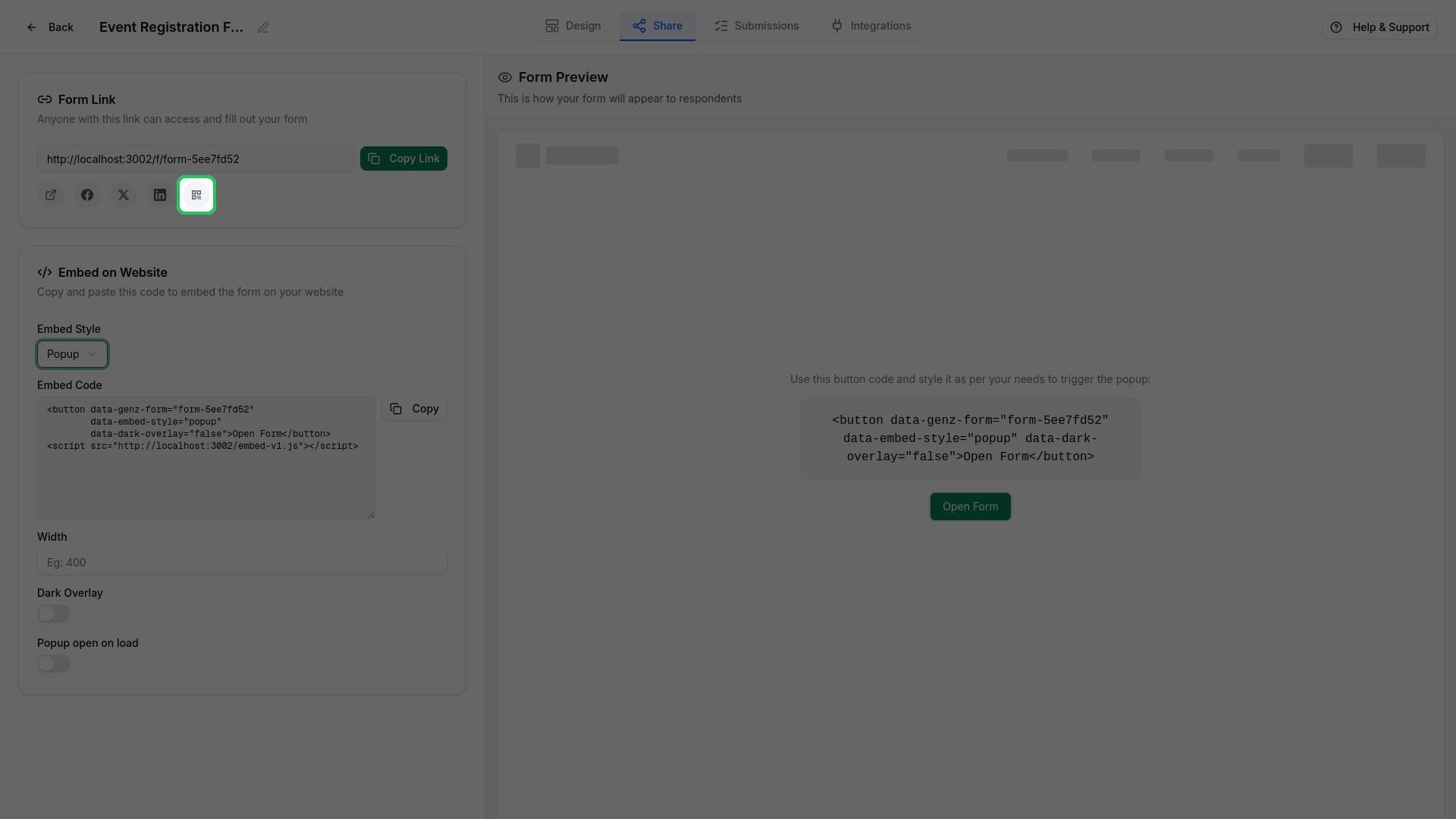Click the form link URL field
This screenshot has height=819, width=1456.
(x=195, y=159)
